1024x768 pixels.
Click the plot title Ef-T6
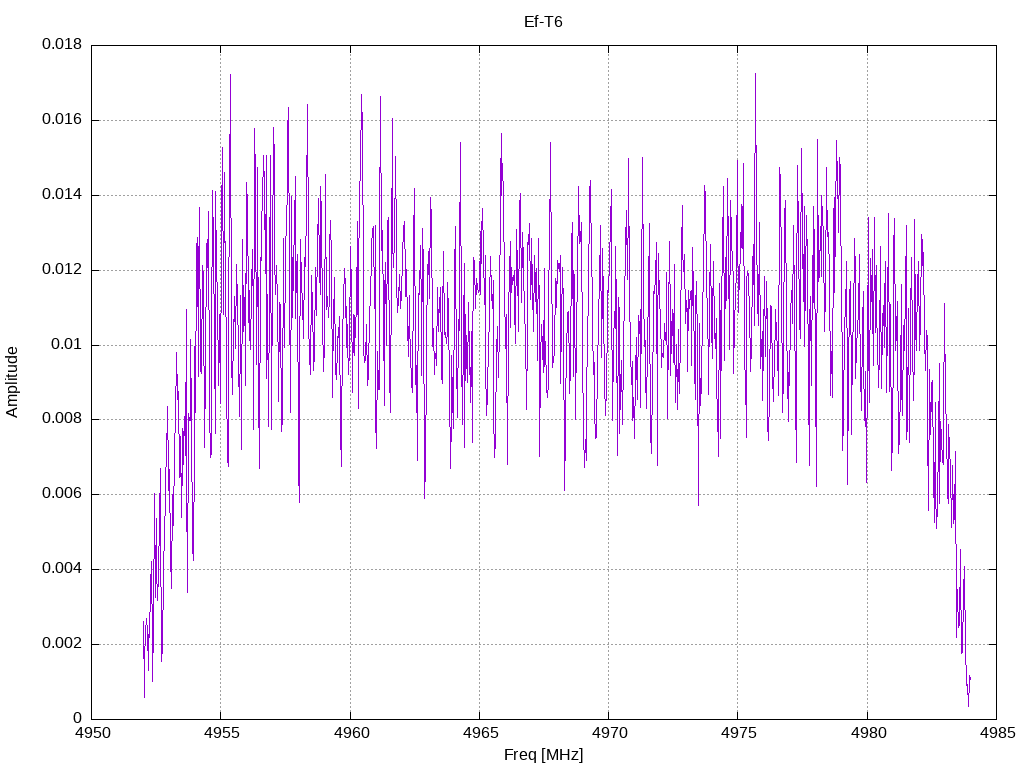[x=543, y=22]
